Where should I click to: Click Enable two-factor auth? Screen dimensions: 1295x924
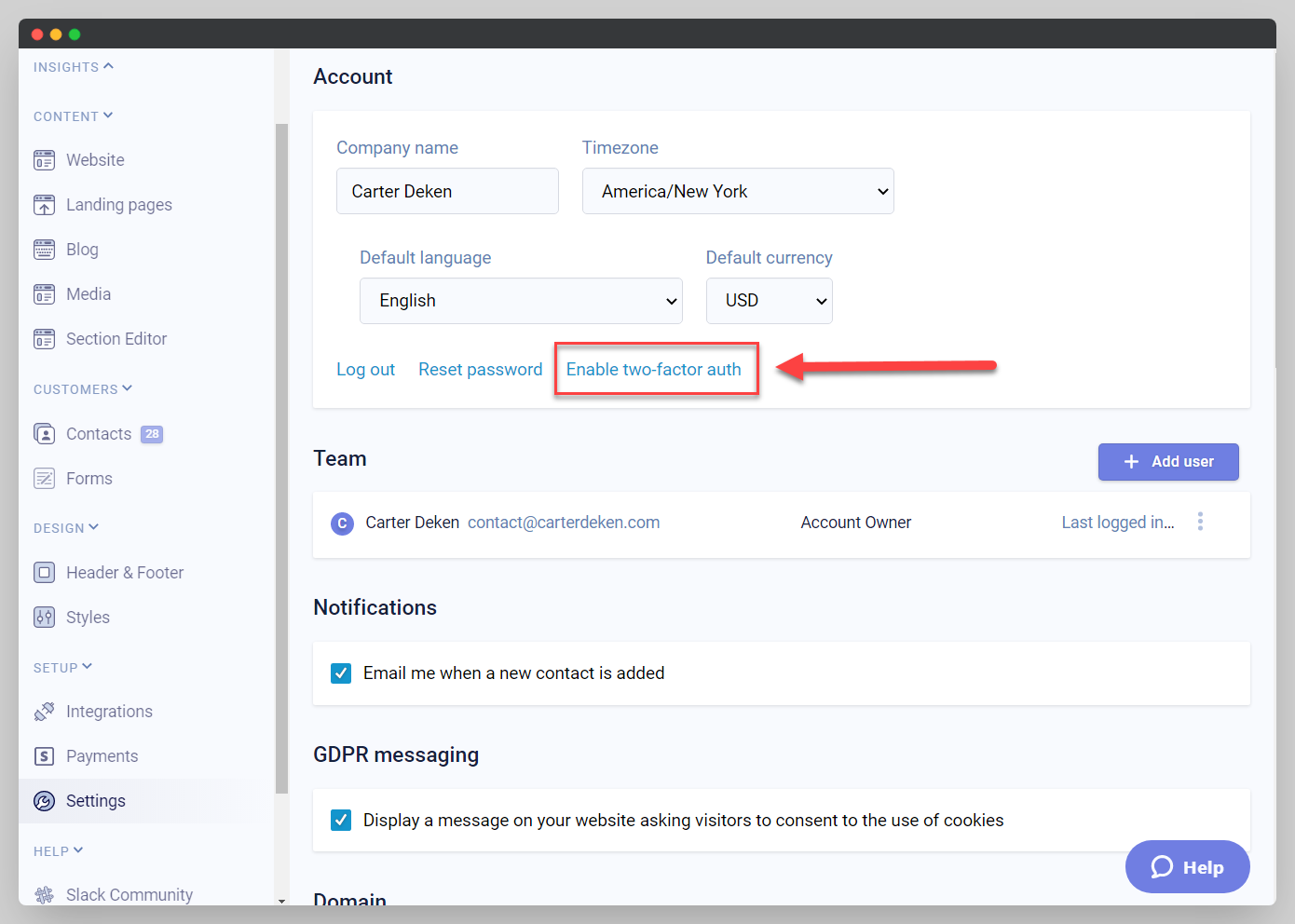click(x=656, y=369)
